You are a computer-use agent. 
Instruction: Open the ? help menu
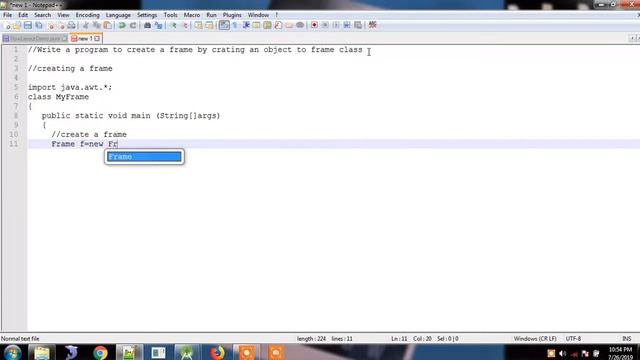click(x=277, y=15)
